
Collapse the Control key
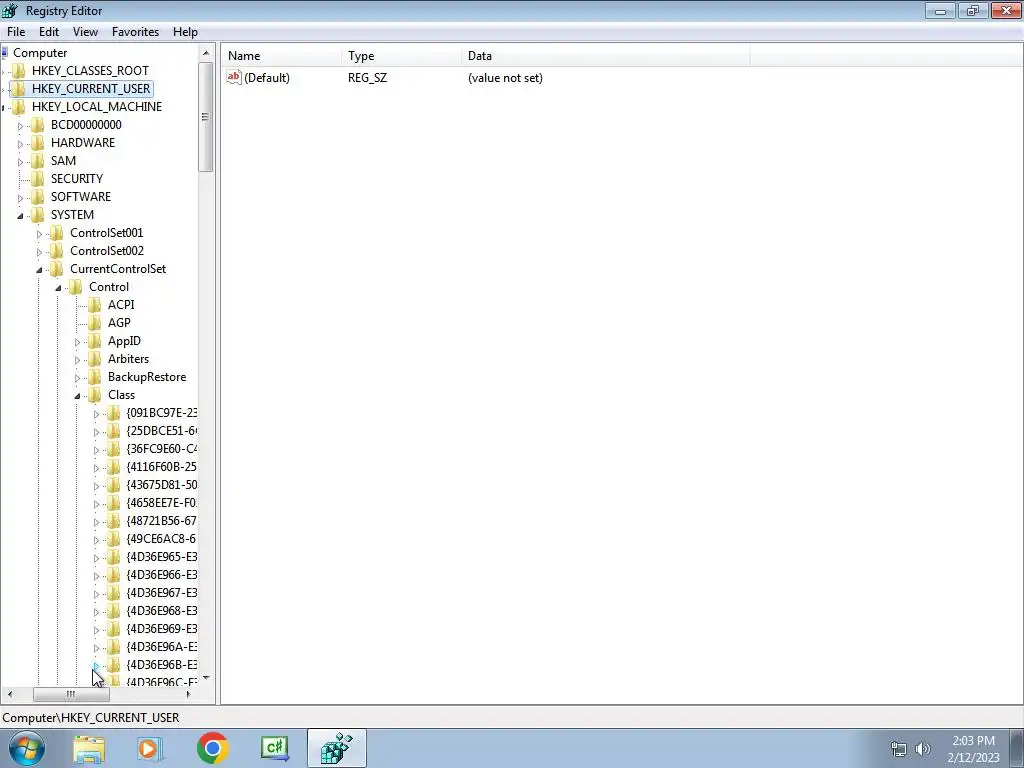[58, 287]
